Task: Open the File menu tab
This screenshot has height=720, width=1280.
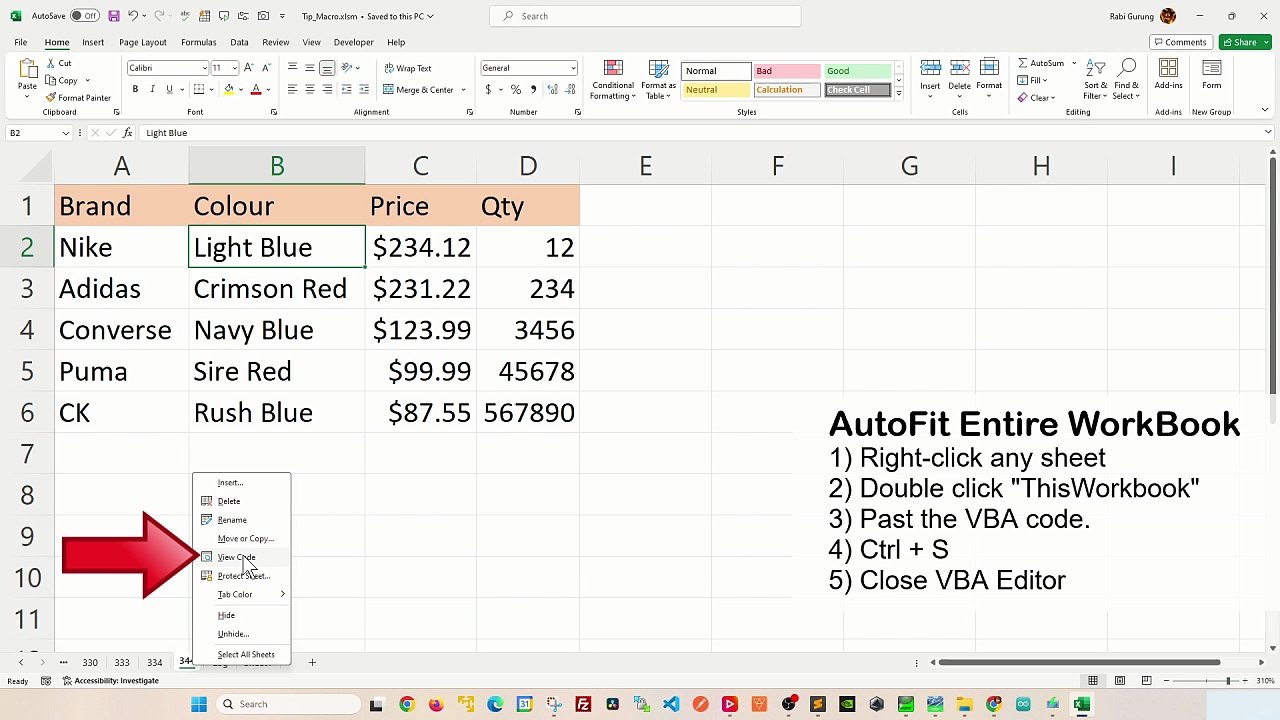Action: (20, 42)
